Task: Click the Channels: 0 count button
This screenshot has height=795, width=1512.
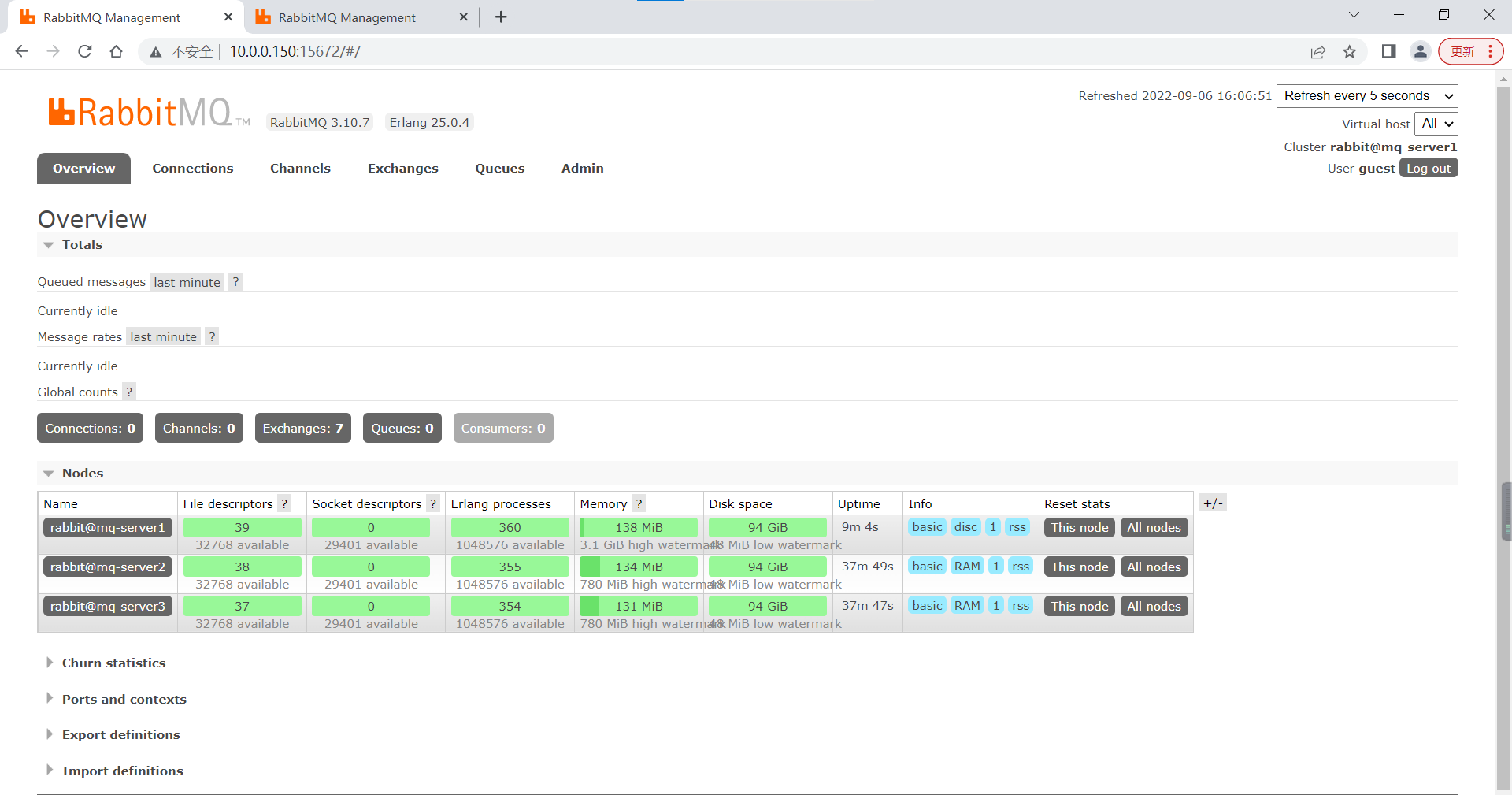Action: [x=199, y=428]
